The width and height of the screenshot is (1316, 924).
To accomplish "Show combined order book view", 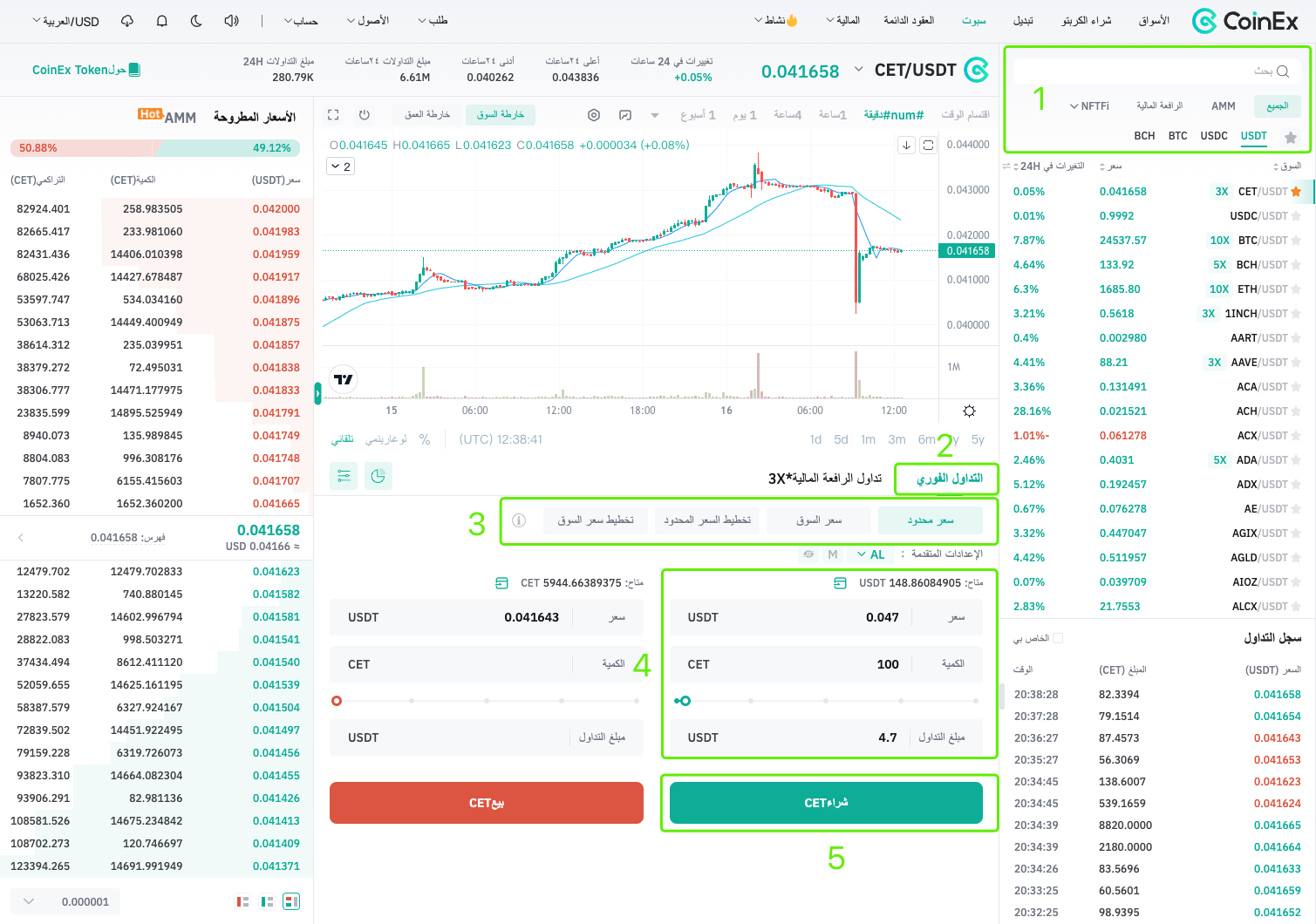I will coord(292,901).
